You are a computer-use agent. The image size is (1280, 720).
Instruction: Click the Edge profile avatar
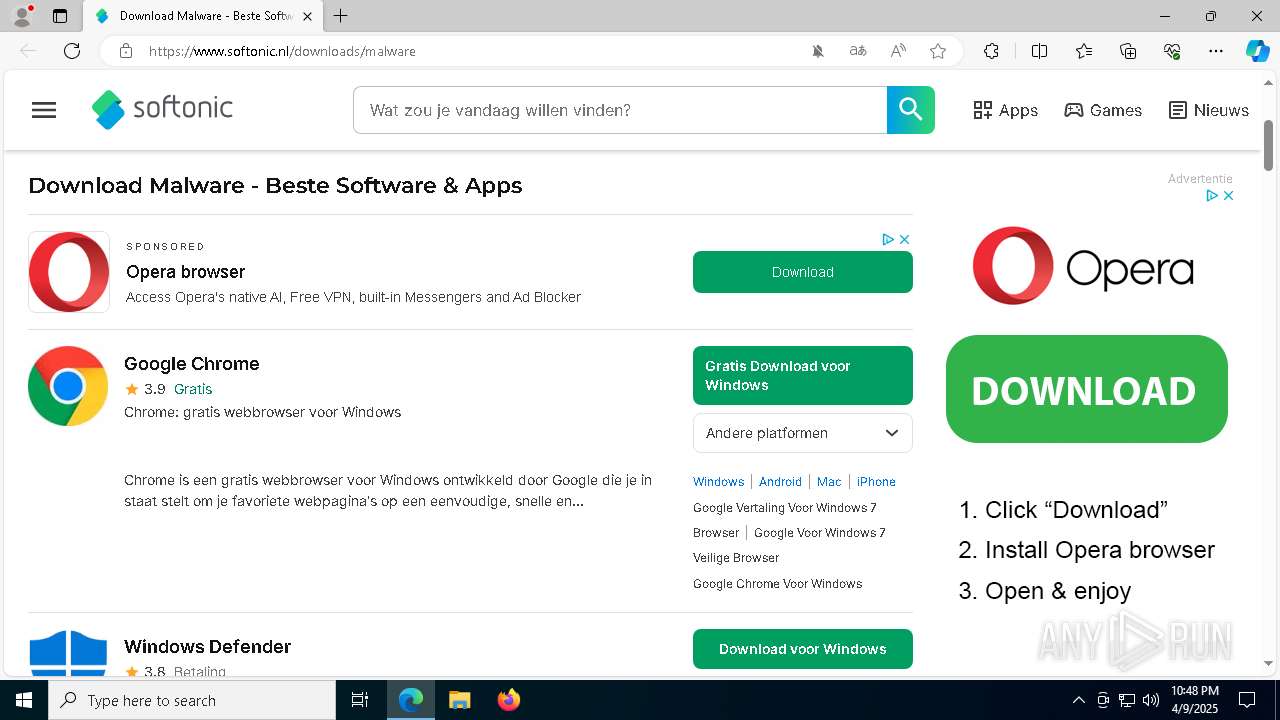click(22, 16)
